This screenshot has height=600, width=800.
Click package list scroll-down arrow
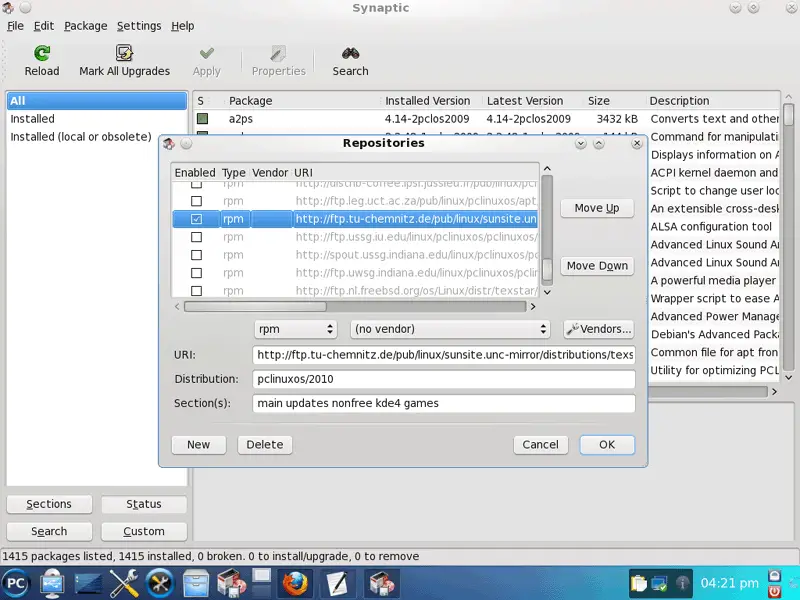(x=789, y=378)
